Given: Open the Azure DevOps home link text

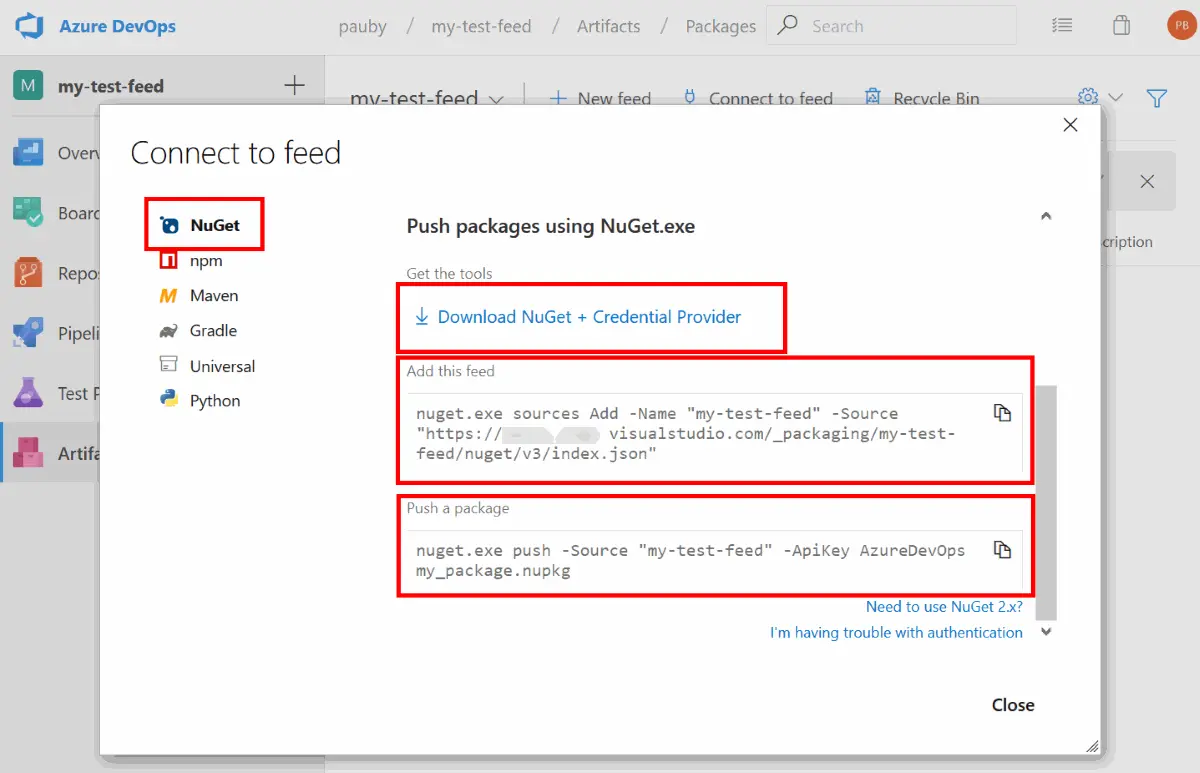Looking at the screenshot, I should tap(117, 27).
